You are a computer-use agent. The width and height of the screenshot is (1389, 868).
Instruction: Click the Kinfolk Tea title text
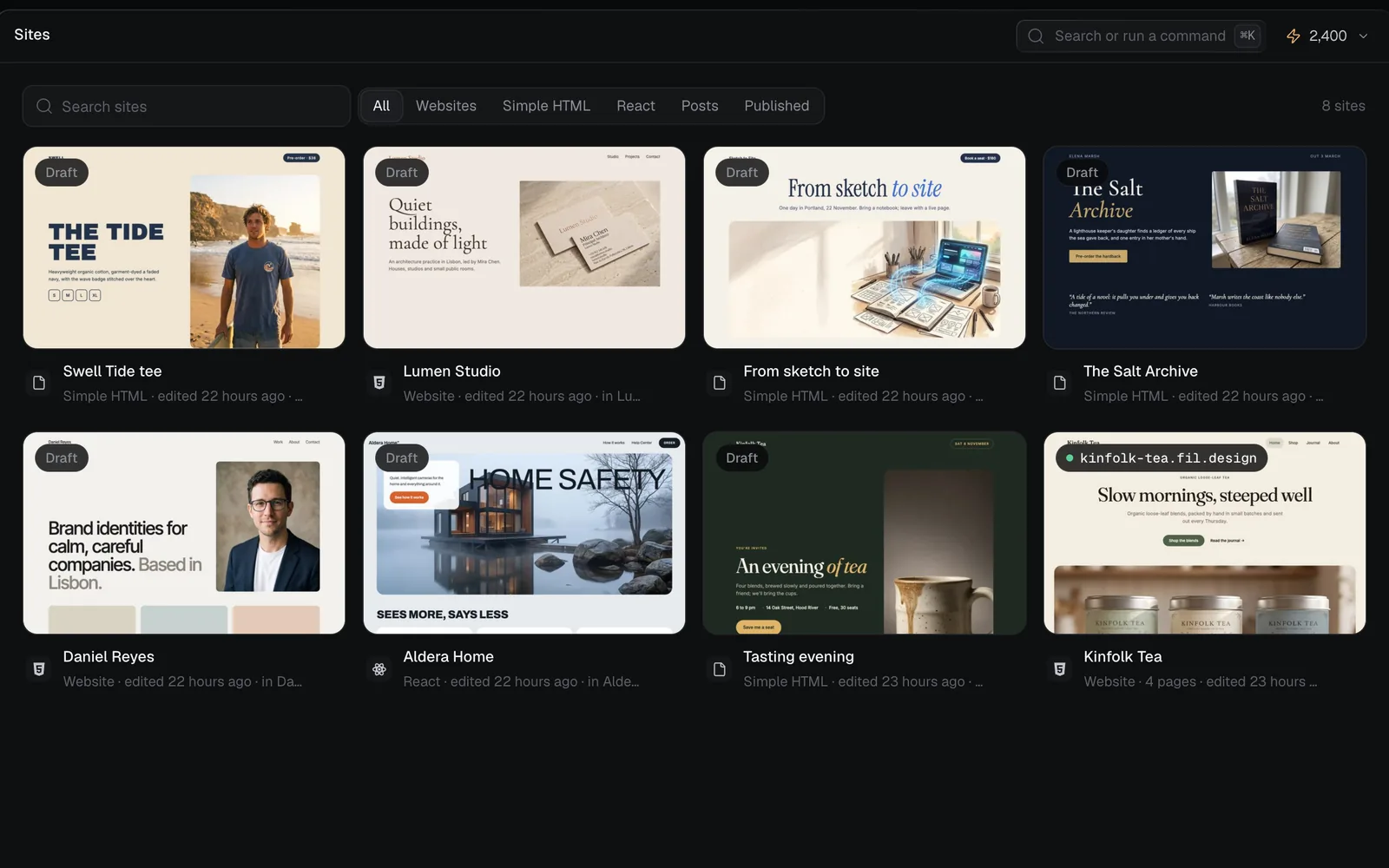[1122, 656]
